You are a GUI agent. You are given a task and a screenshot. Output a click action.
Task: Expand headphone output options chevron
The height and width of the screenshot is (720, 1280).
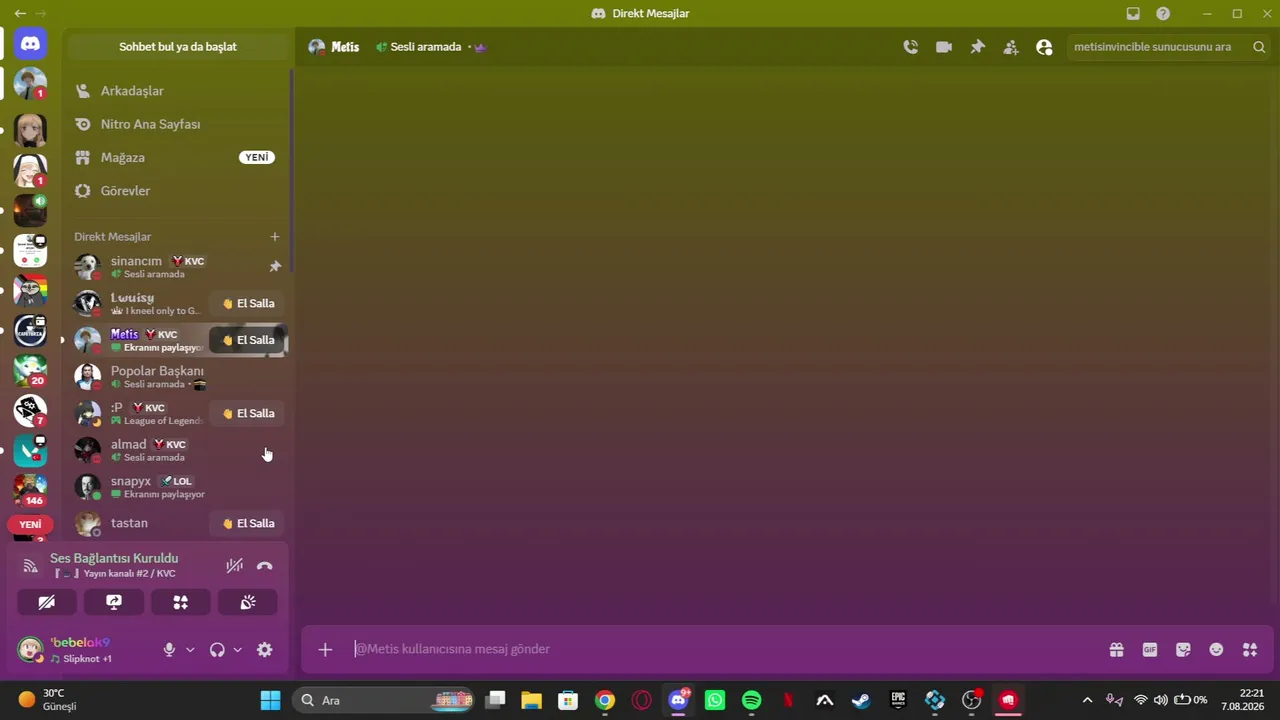(237, 650)
